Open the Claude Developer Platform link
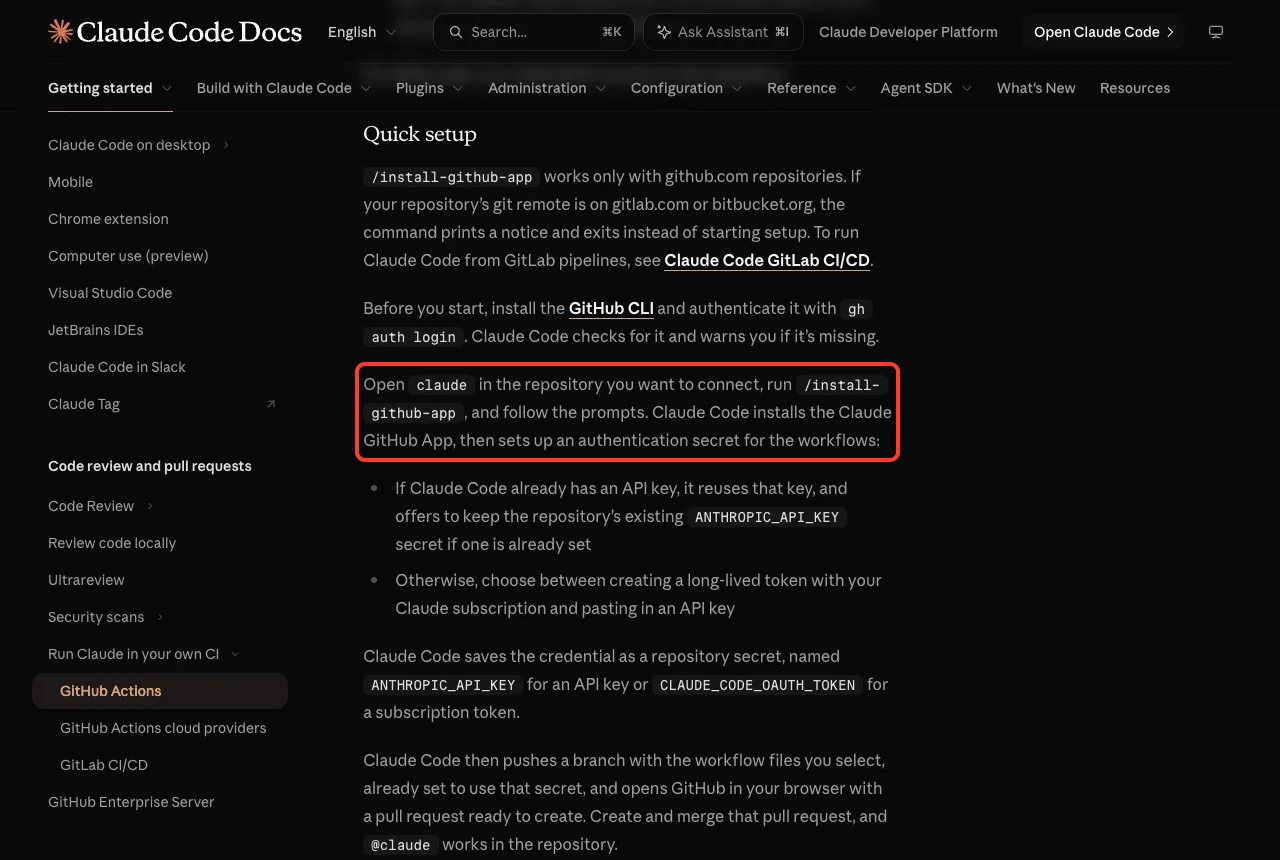This screenshot has height=860, width=1280. 908,32
